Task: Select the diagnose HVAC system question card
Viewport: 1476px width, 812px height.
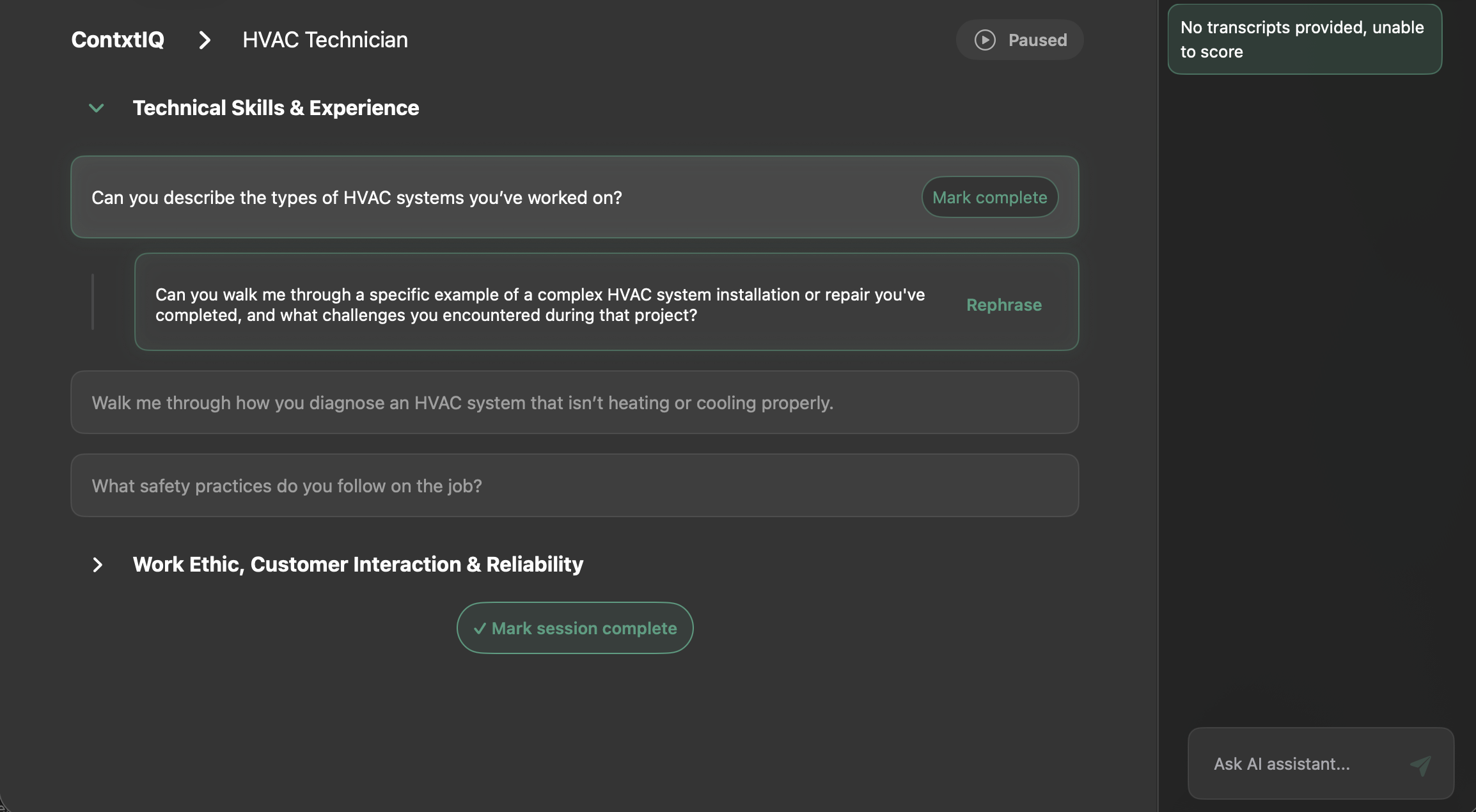Action: pos(574,402)
